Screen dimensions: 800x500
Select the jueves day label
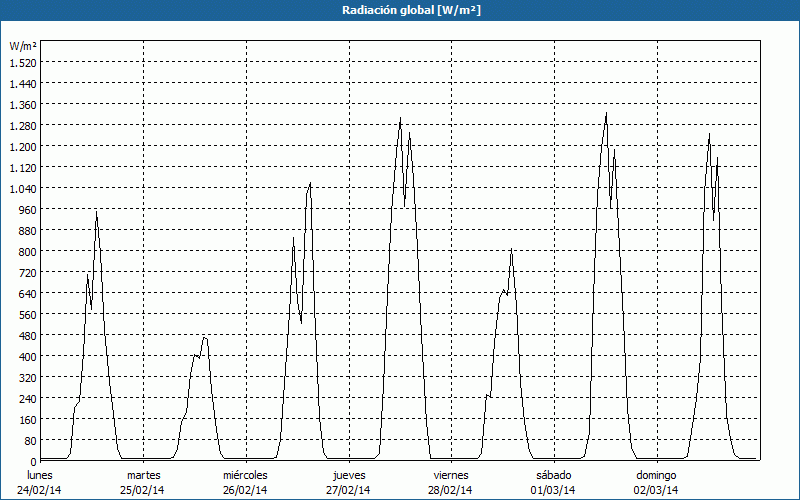(348, 475)
